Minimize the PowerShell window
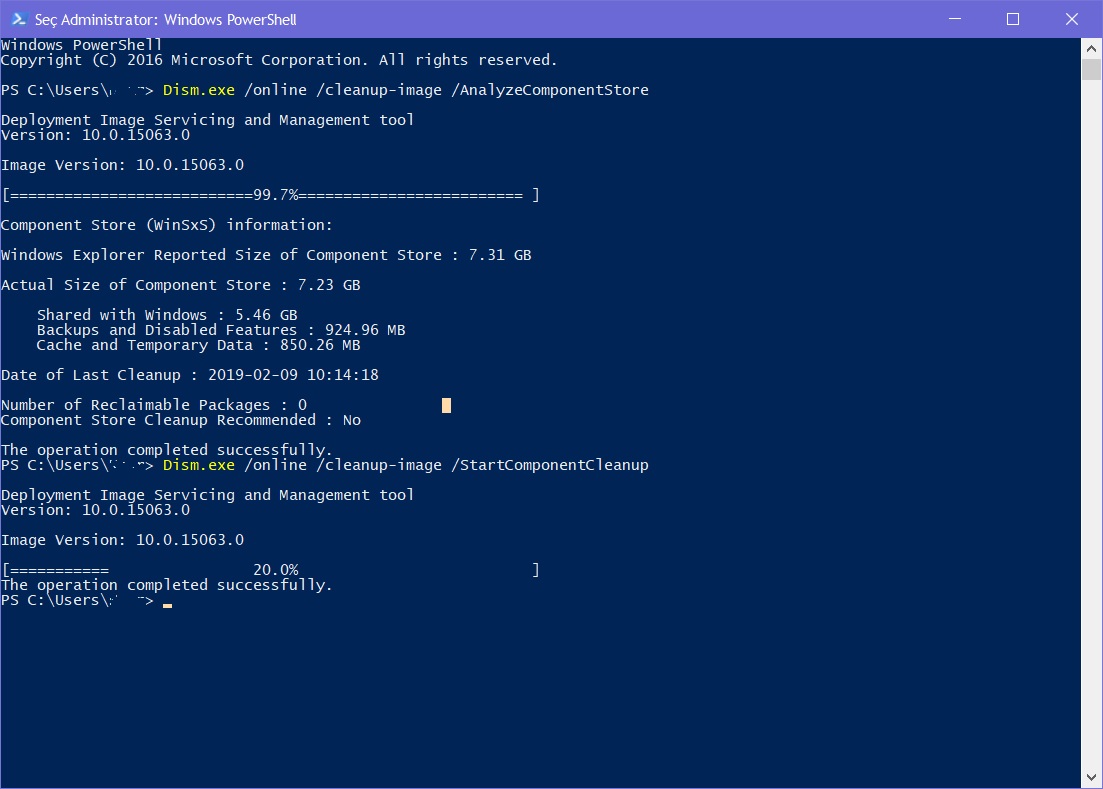 958,19
